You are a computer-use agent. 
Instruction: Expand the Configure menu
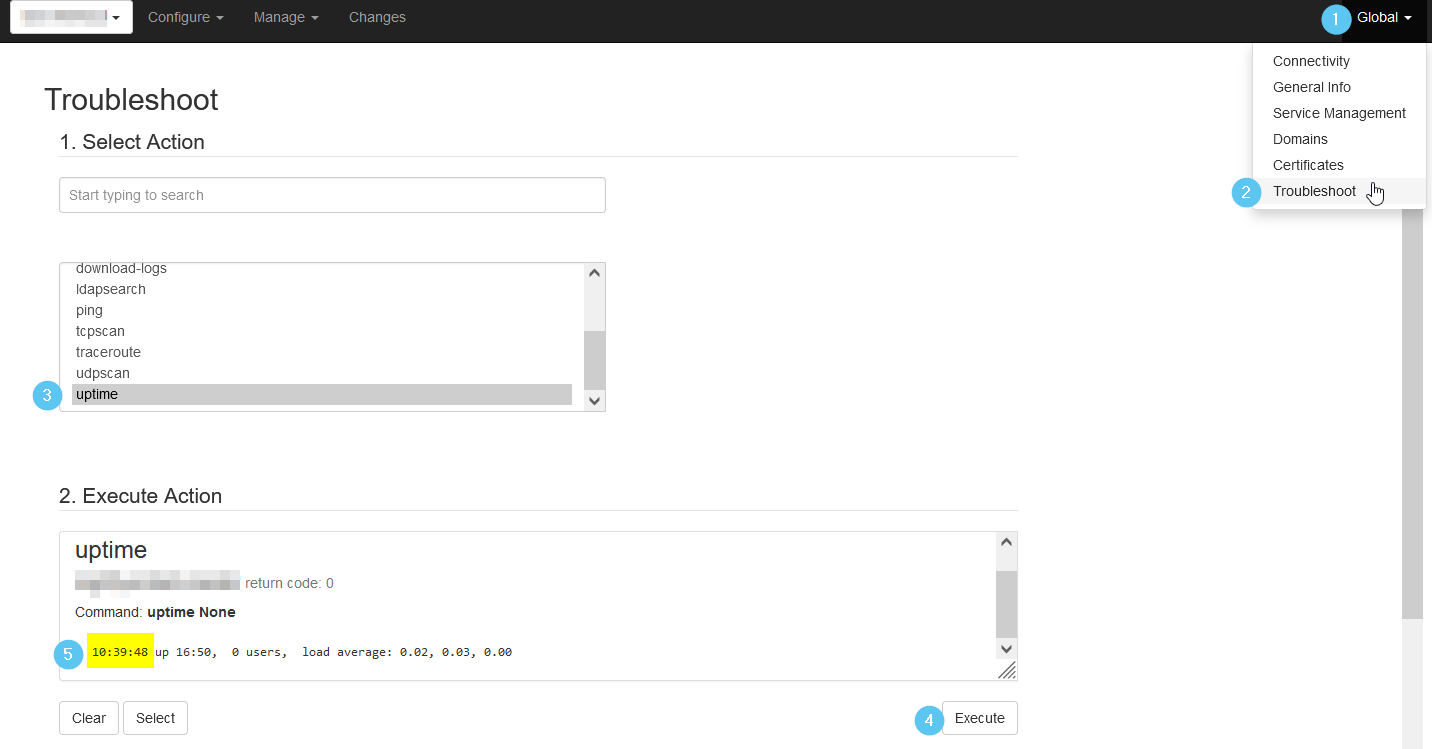[x=185, y=17]
